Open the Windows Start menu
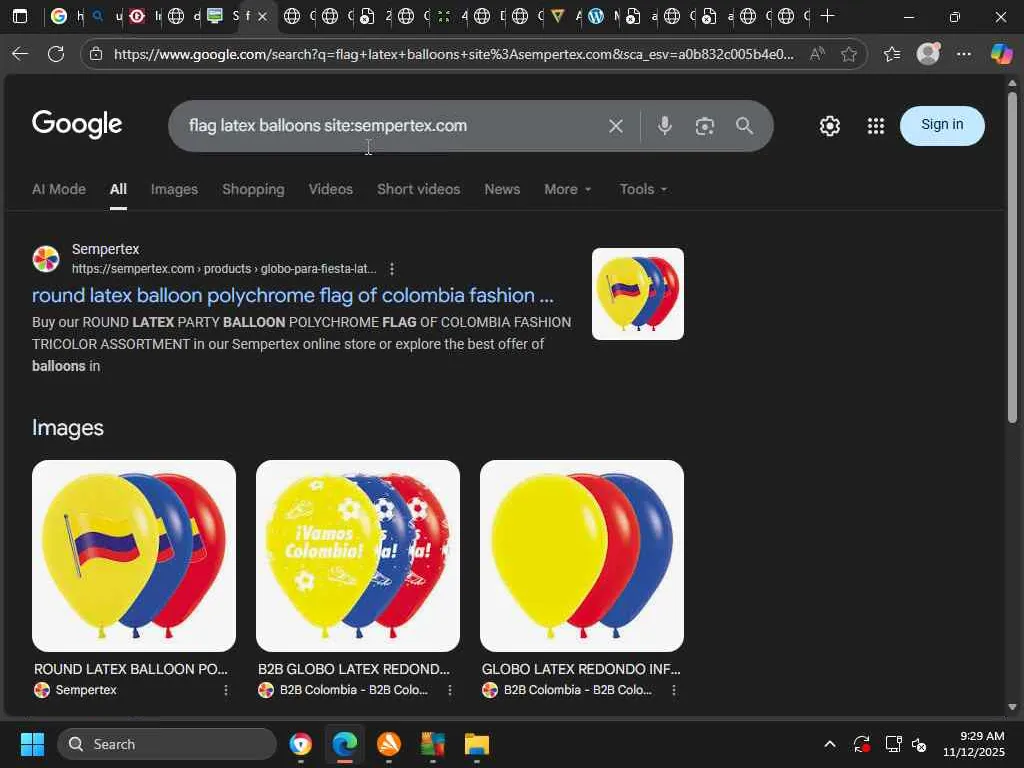The image size is (1024, 768). click(x=32, y=744)
